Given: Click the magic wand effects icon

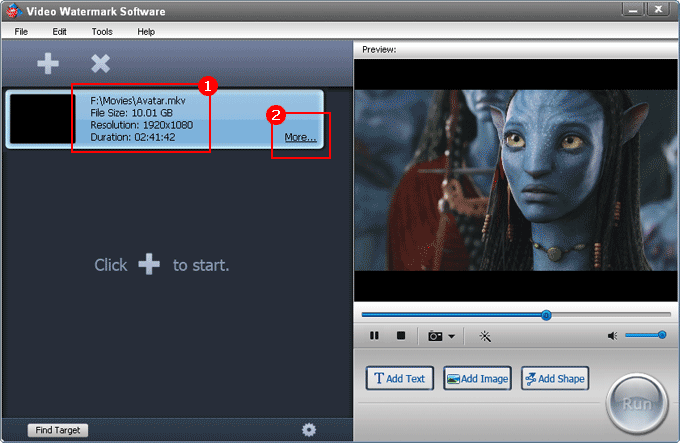Looking at the screenshot, I should coord(485,336).
